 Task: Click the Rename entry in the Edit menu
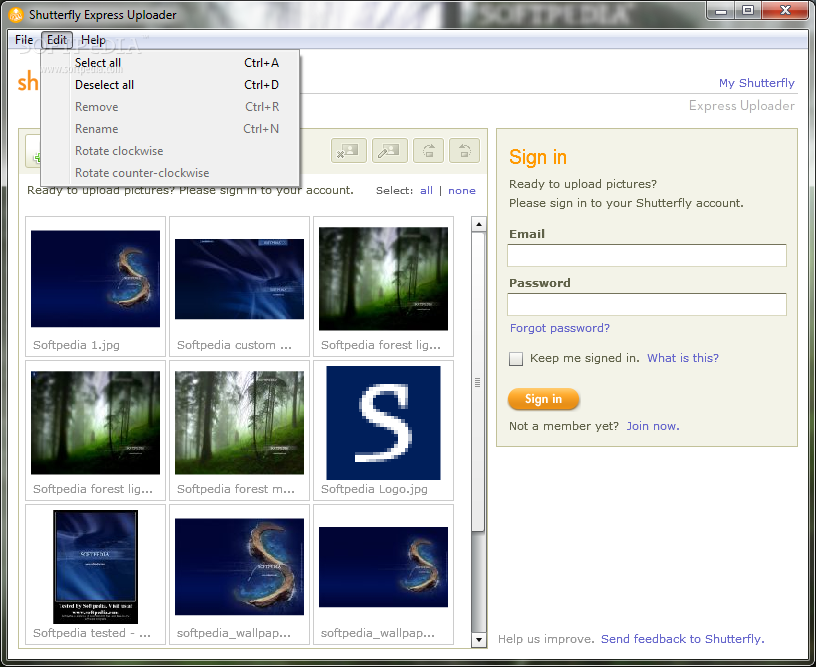[x=170, y=129]
